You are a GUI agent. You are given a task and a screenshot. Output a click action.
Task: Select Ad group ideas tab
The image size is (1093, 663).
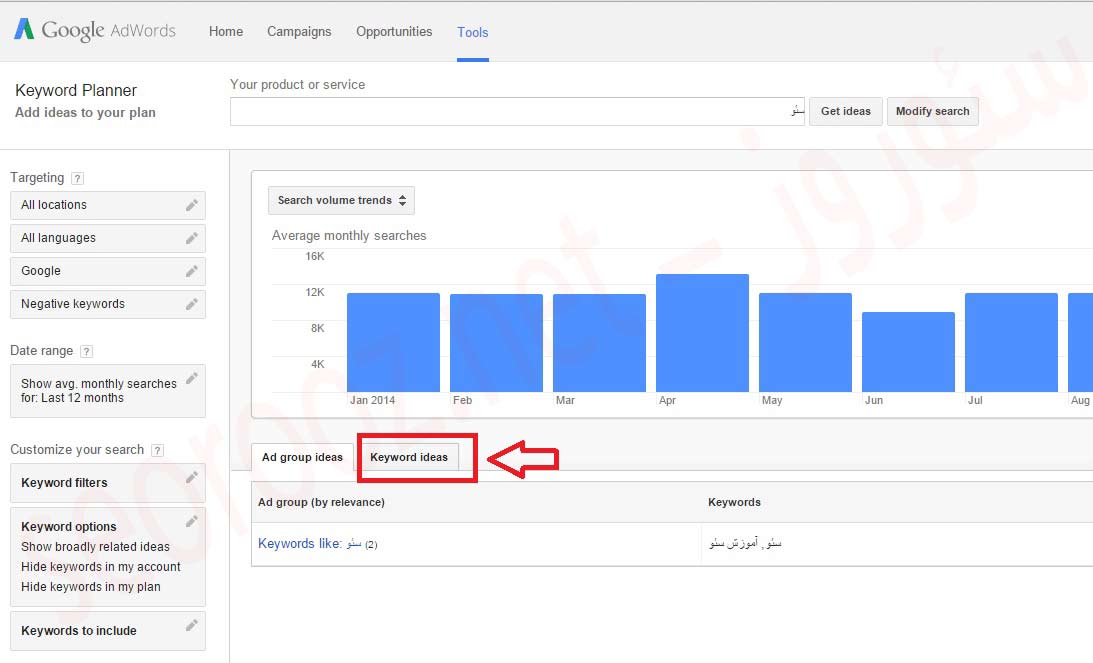302,457
